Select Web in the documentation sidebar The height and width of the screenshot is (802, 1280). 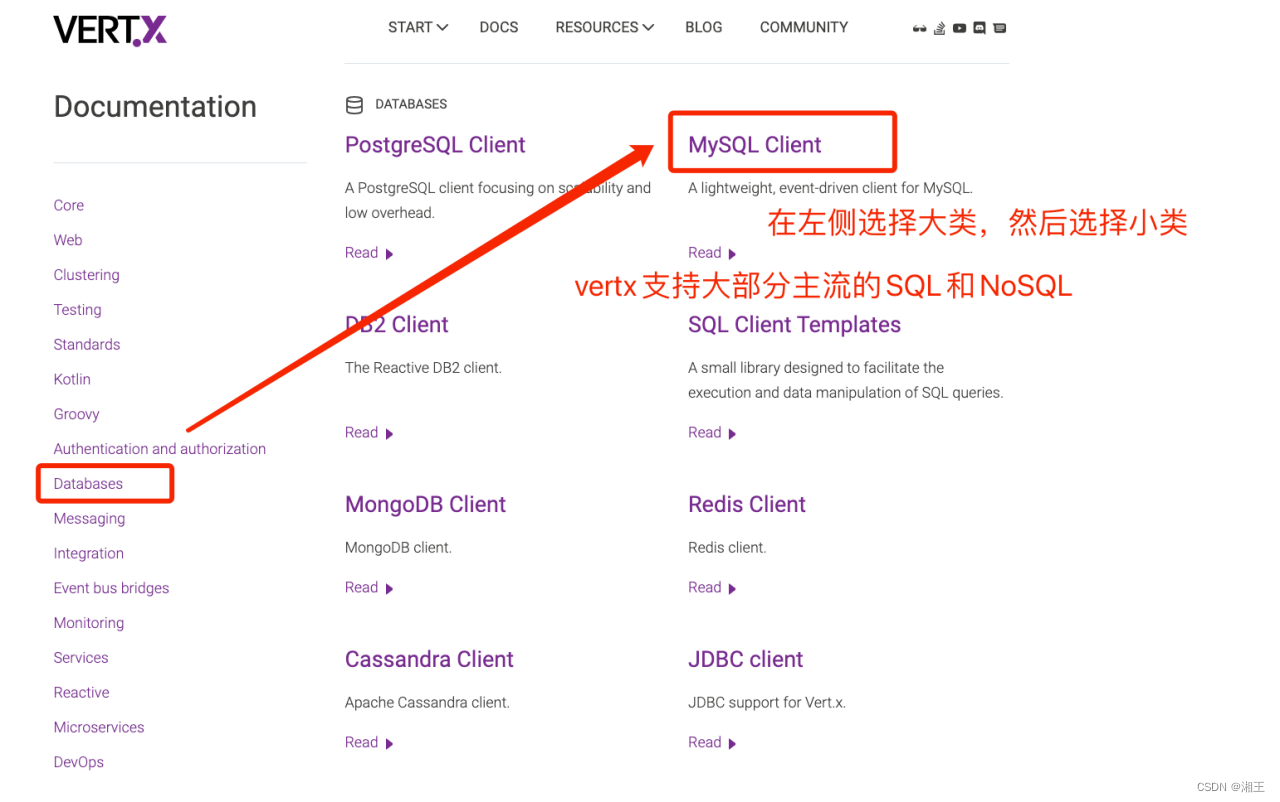(x=68, y=240)
